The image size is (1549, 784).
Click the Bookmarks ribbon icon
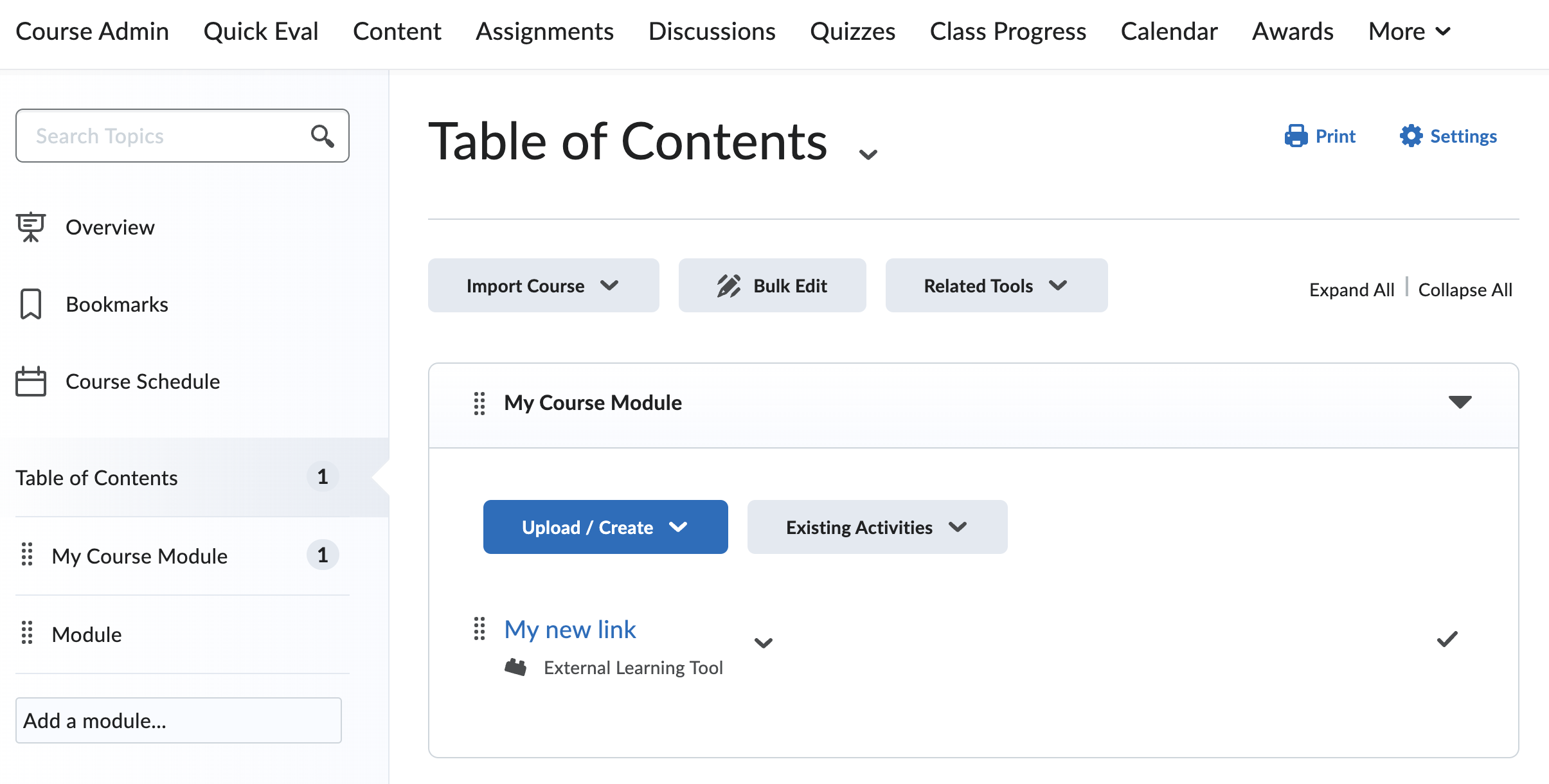(x=30, y=304)
